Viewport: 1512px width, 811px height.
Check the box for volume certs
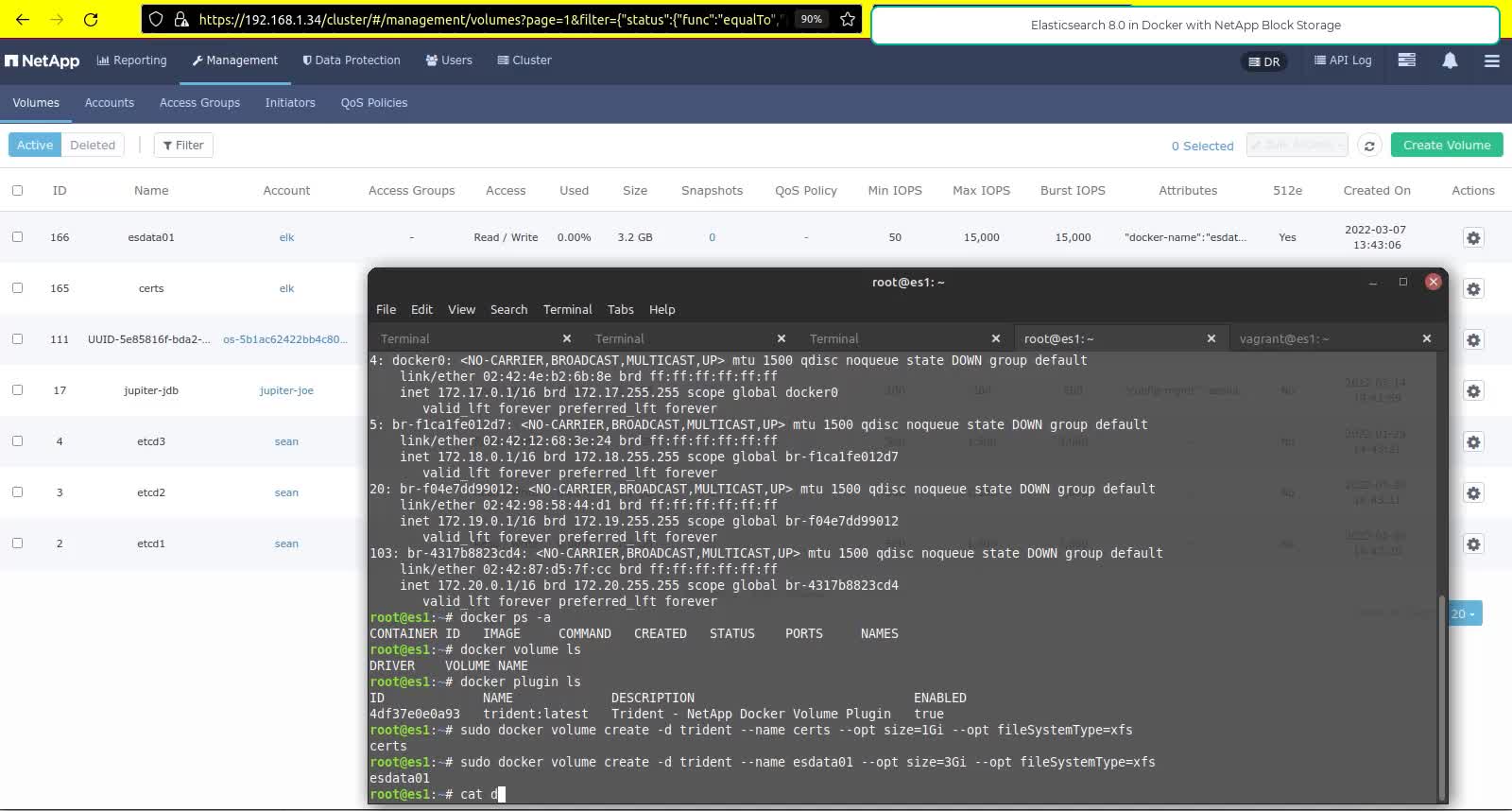17,287
